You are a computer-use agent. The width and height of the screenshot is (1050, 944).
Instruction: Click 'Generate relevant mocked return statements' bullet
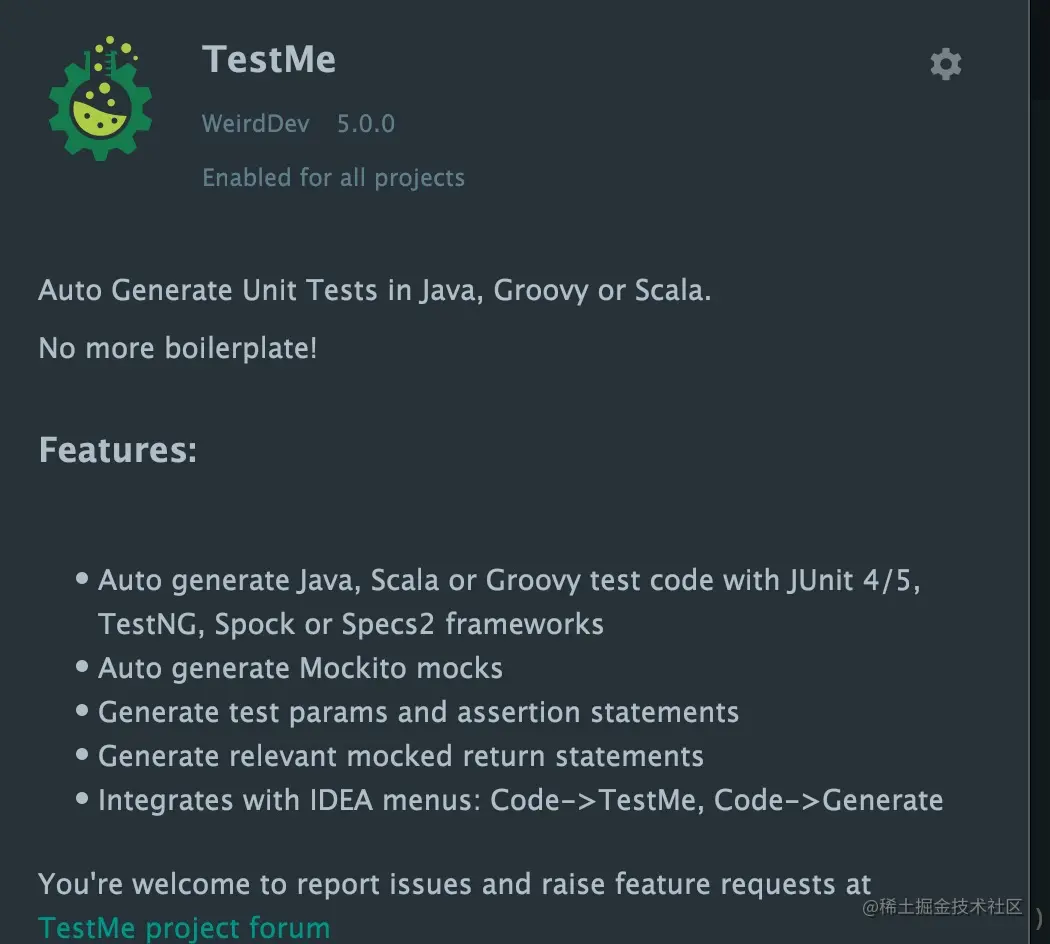400,756
